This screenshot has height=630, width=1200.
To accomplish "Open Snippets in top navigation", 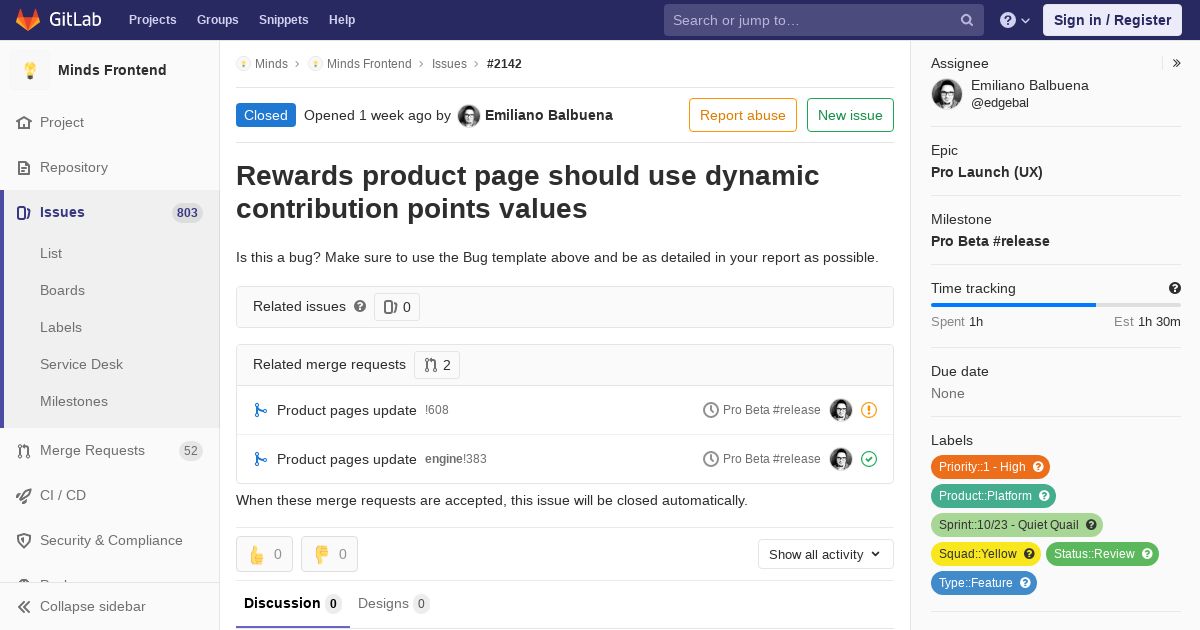I will pyautogui.click(x=284, y=20).
